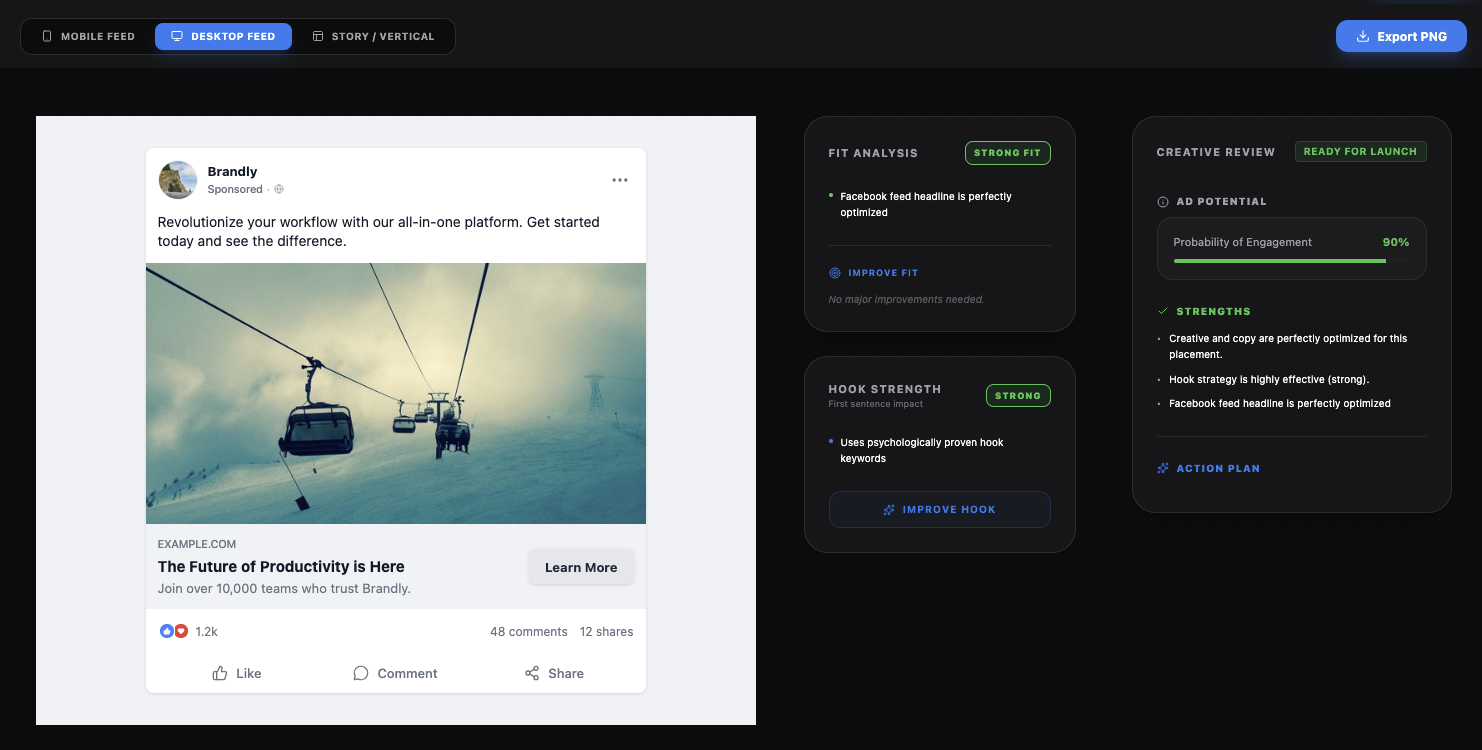Click the phone icon in Mobile Feed
Screen dimensions: 1482x750
pyautogui.click(x=47, y=36)
